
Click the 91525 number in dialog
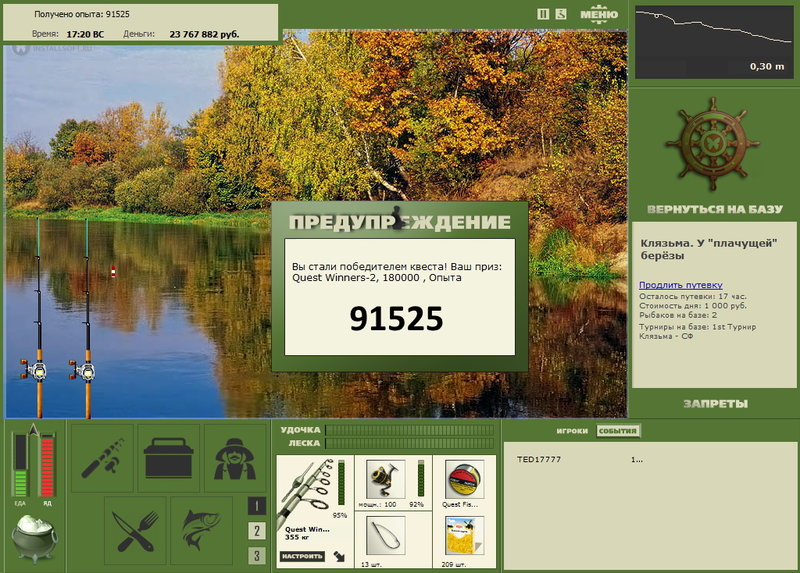click(x=396, y=319)
